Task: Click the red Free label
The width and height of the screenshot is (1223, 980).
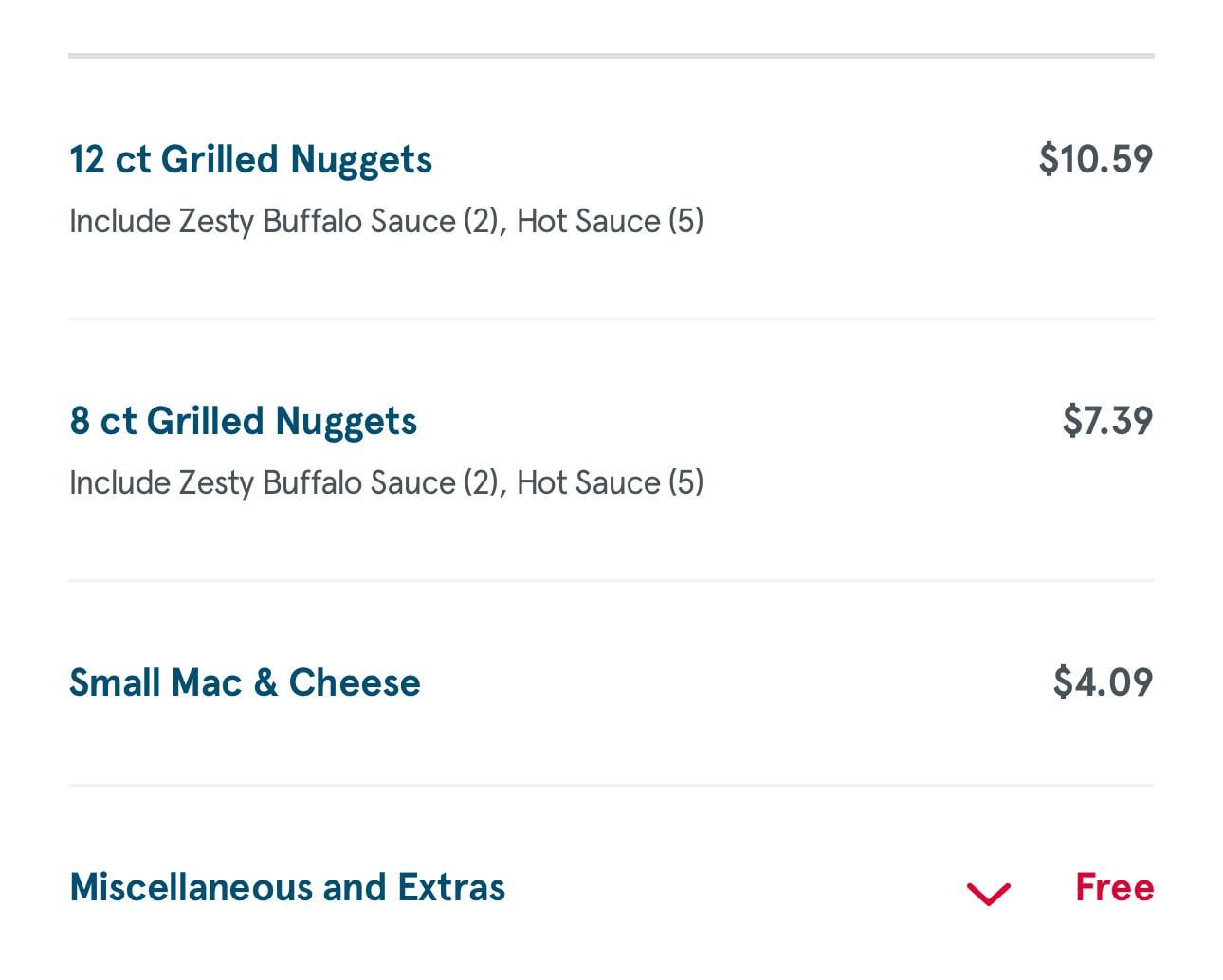Action: tap(1114, 887)
